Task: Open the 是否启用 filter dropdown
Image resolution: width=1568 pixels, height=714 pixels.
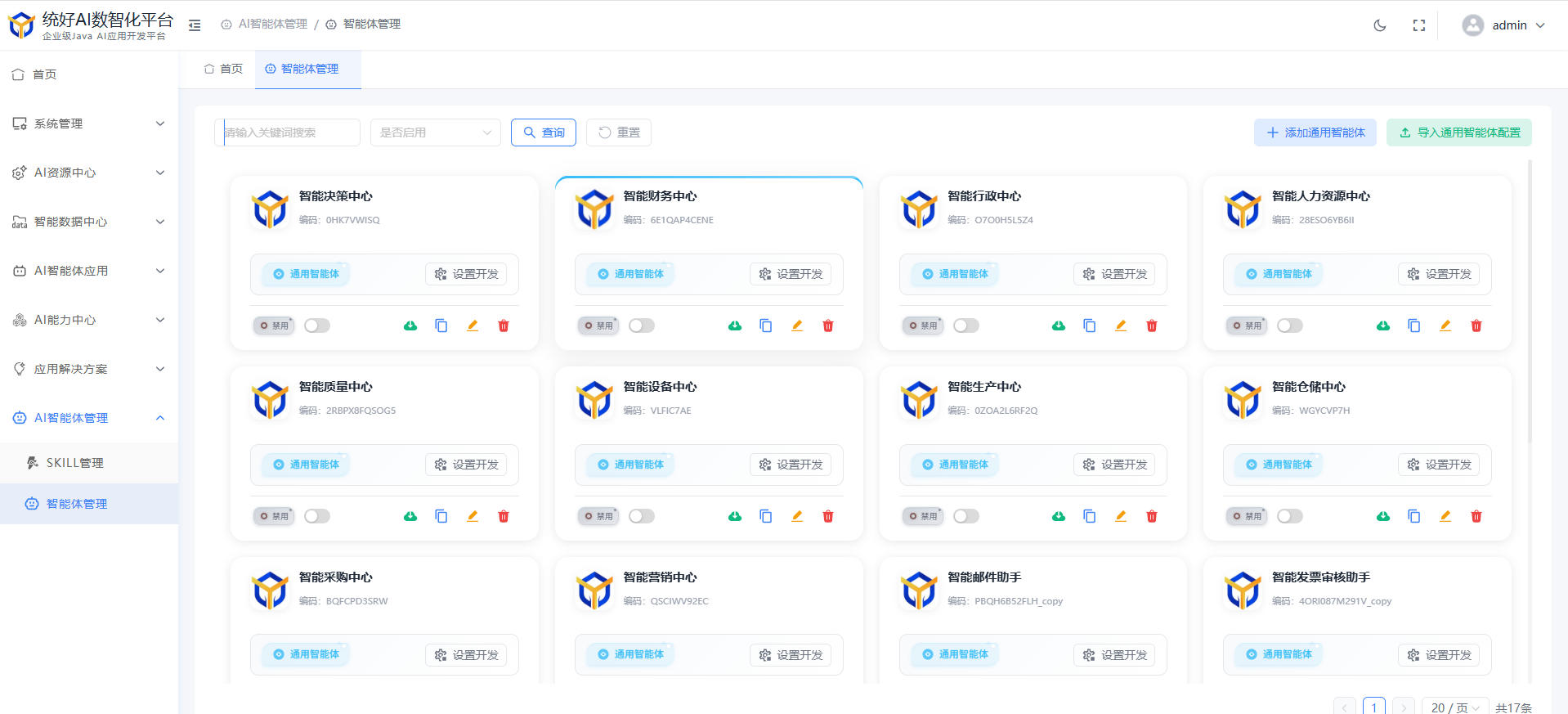Action: coord(436,132)
